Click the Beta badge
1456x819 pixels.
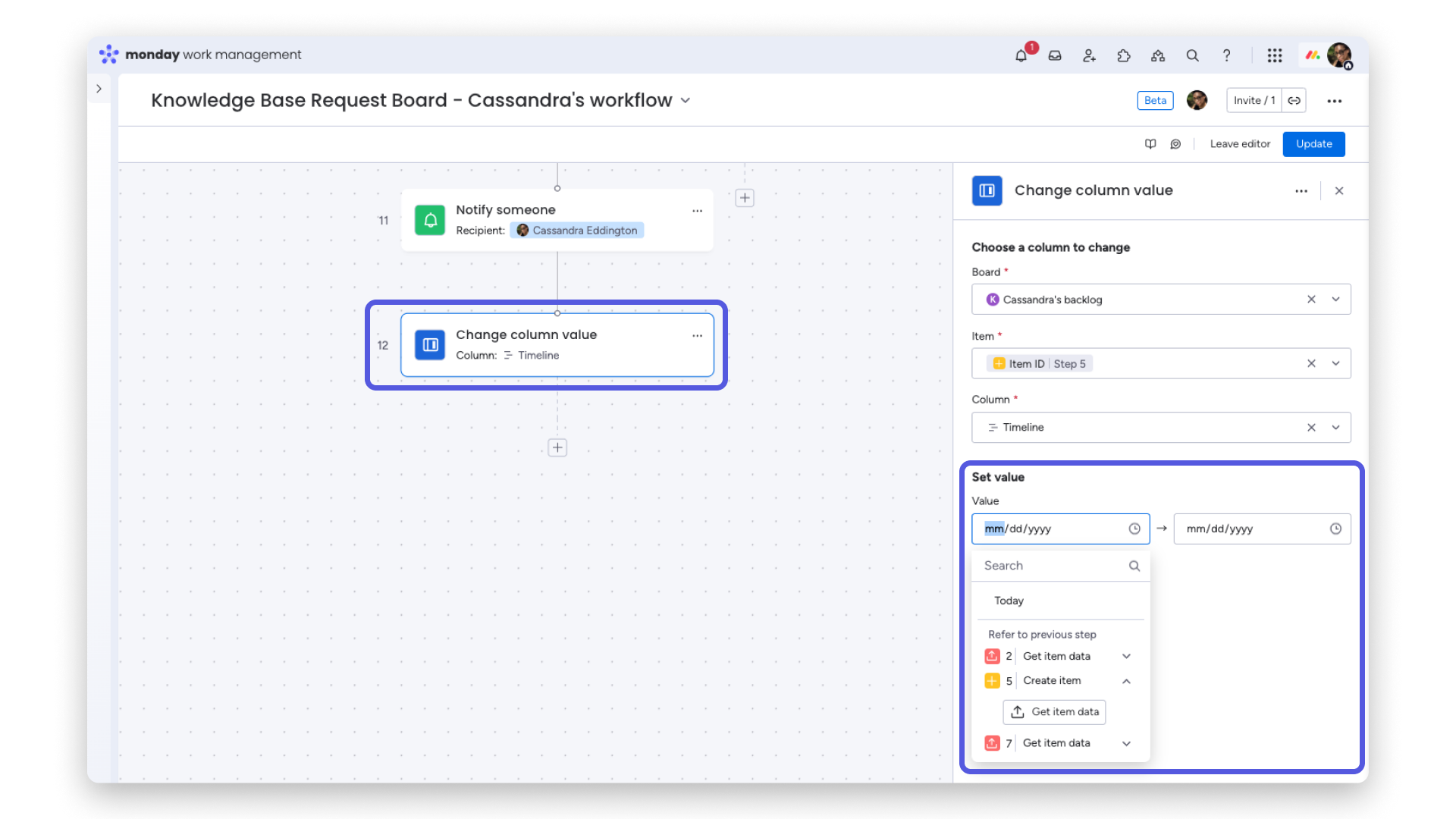point(1155,100)
